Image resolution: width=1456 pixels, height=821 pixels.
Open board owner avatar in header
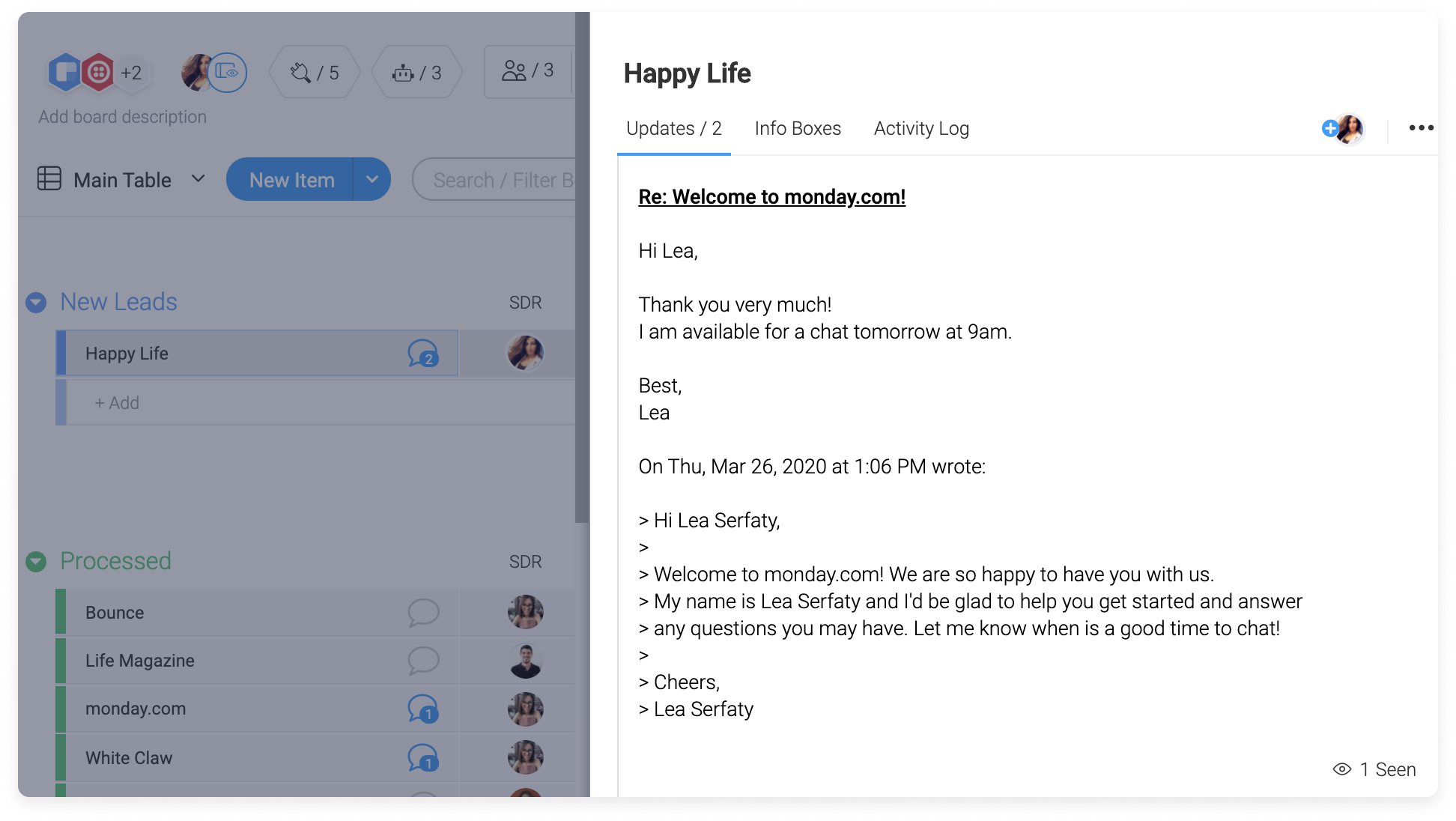[196, 73]
